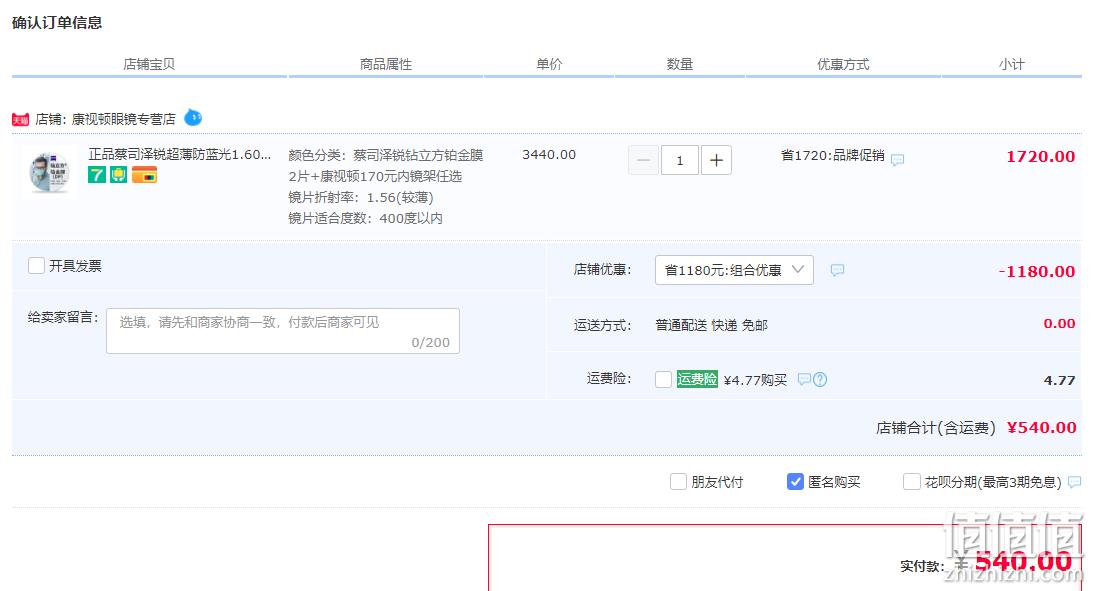Click the question mark help icon for 运费险

(x=820, y=379)
